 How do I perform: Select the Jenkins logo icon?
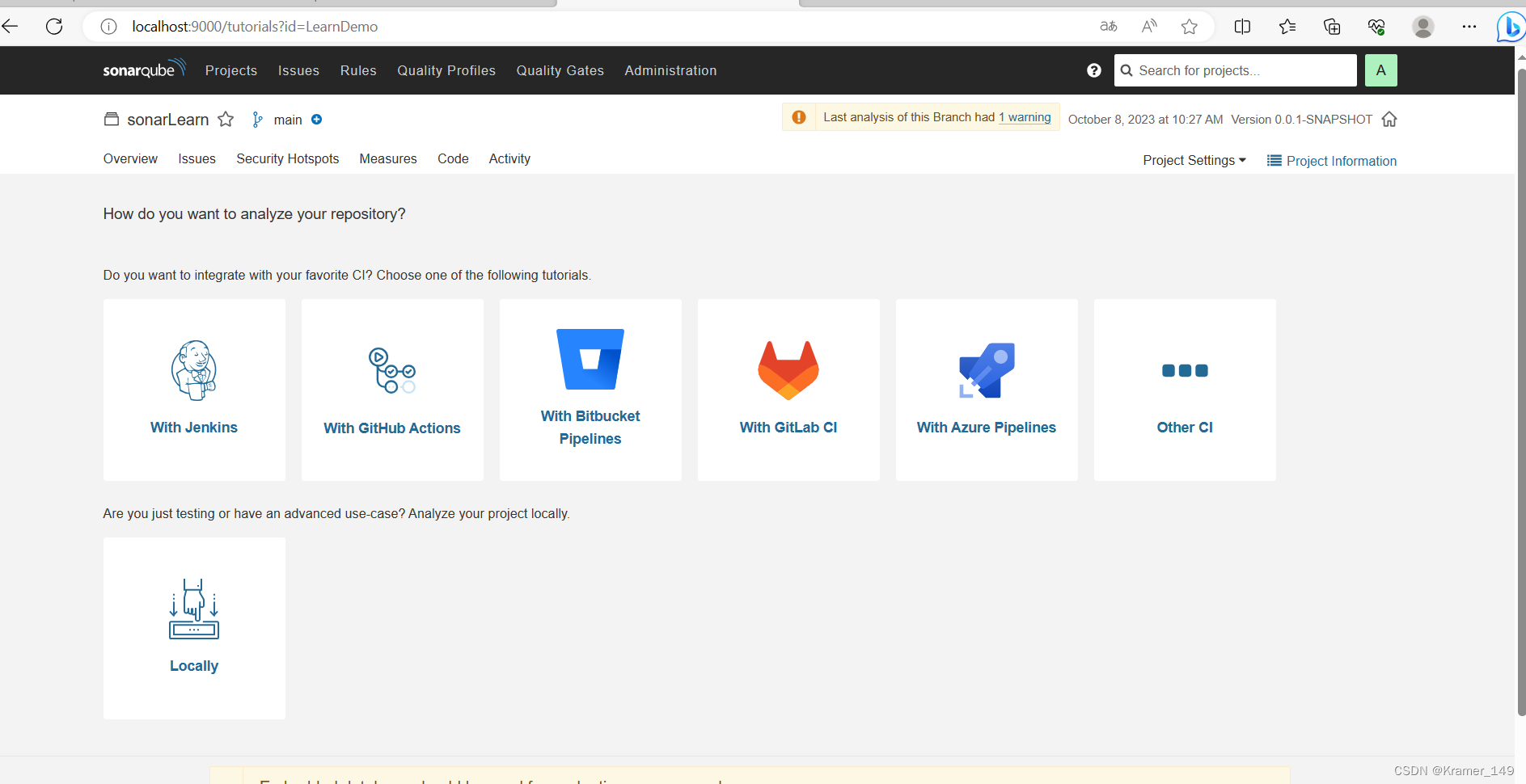pos(194,370)
